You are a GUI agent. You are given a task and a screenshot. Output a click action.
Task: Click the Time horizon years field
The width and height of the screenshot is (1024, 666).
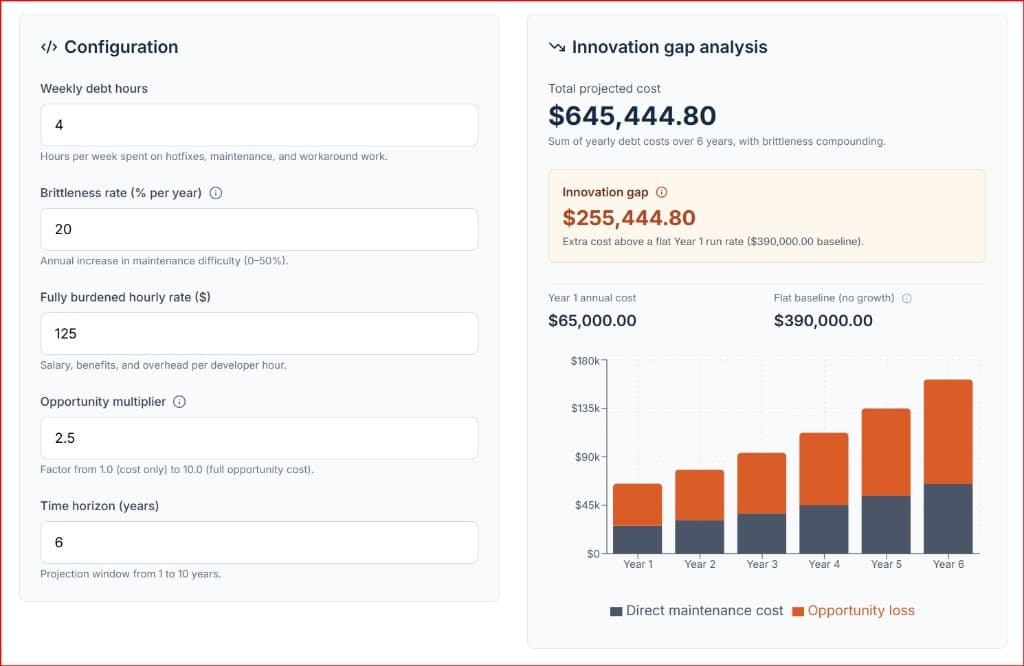point(259,543)
